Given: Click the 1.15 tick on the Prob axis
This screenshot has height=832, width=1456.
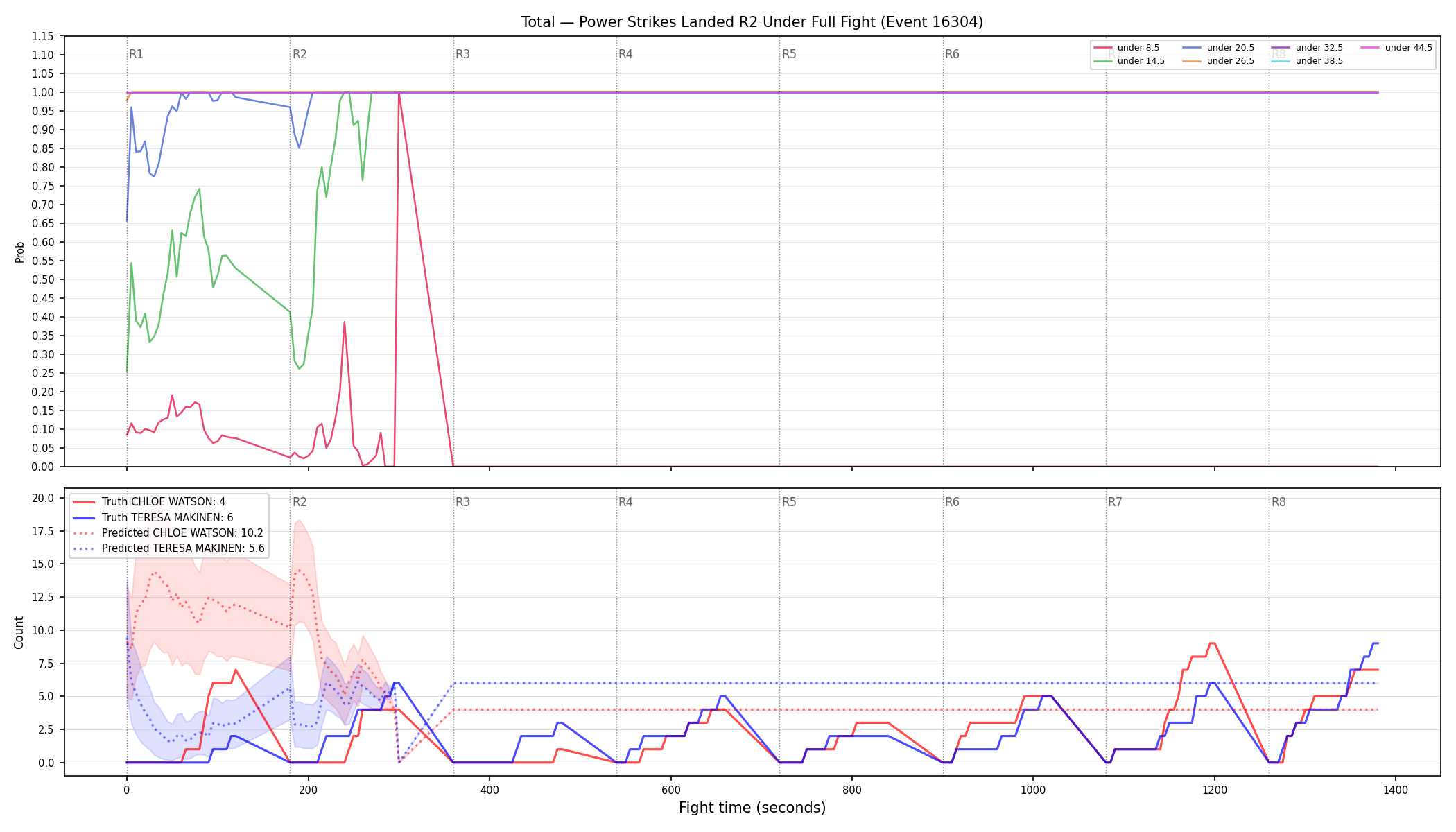Looking at the screenshot, I should coord(43,36).
